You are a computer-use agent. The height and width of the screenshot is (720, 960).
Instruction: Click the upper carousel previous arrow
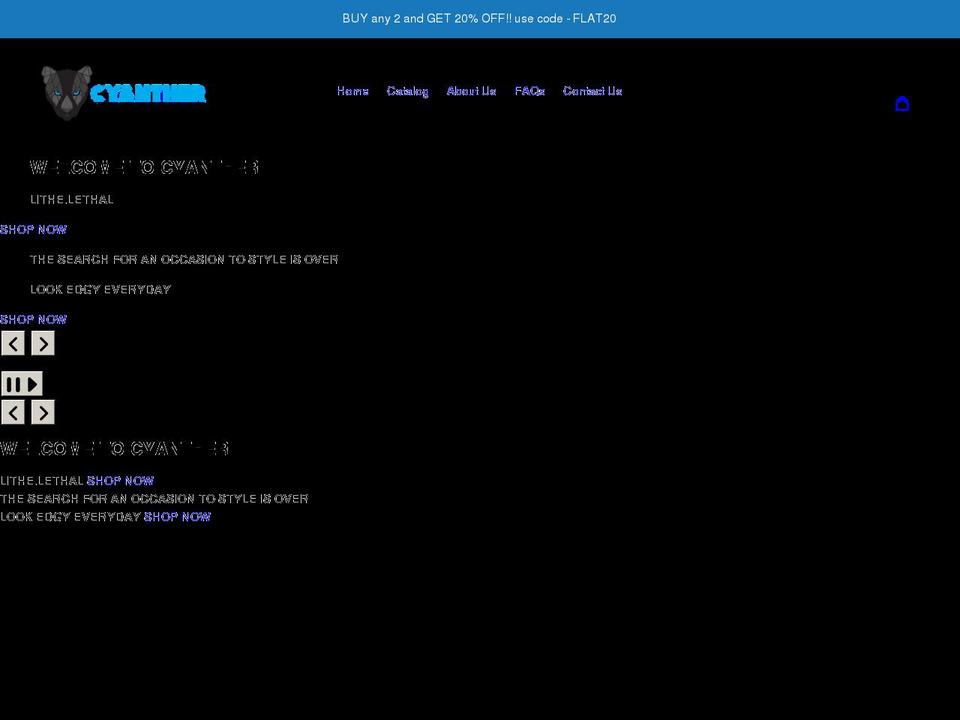13,343
